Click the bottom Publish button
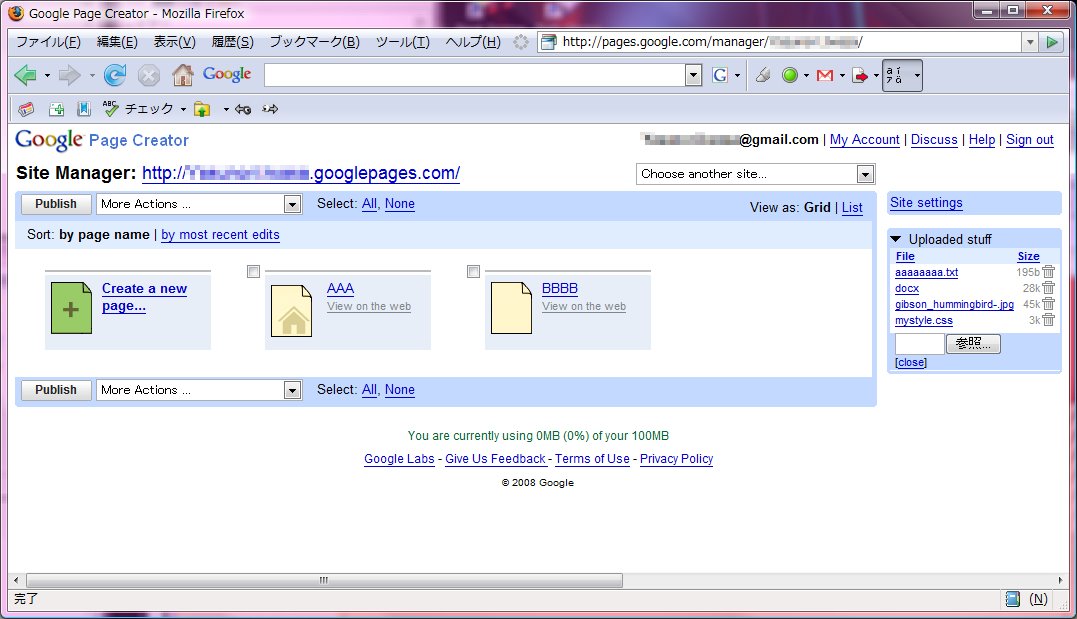Viewport: 1077px width, 619px height. tap(56, 390)
